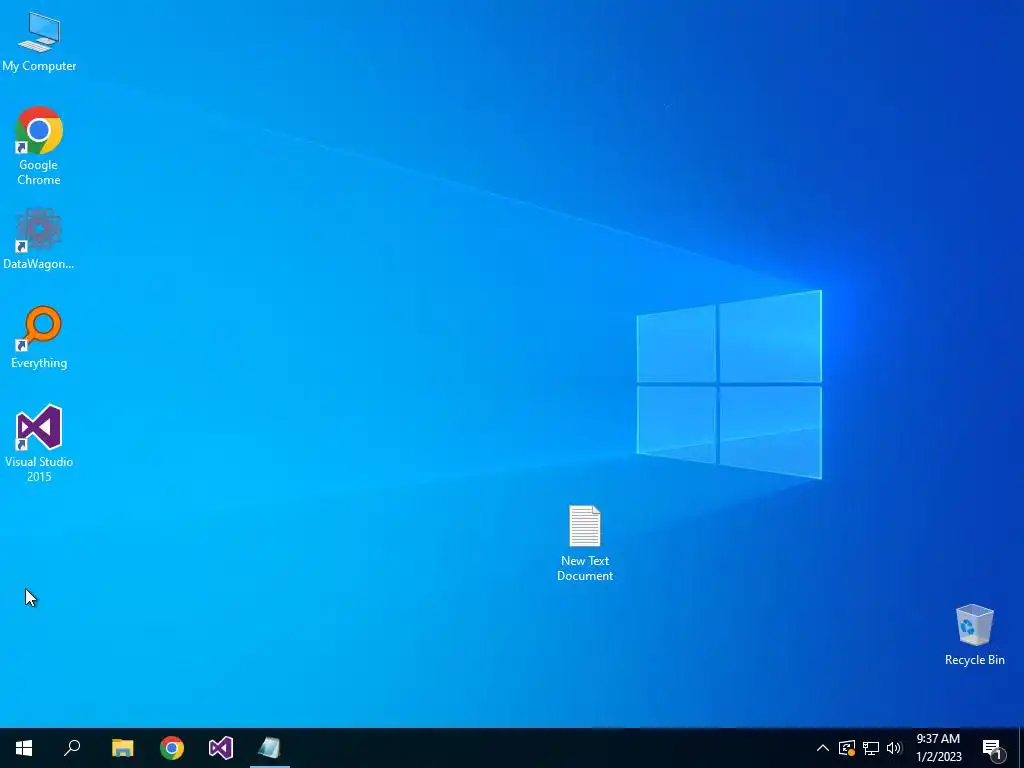The height and width of the screenshot is (768, 1024).
Task: Select the DataWagon desktop shortcut
Action: click(39, 238)
